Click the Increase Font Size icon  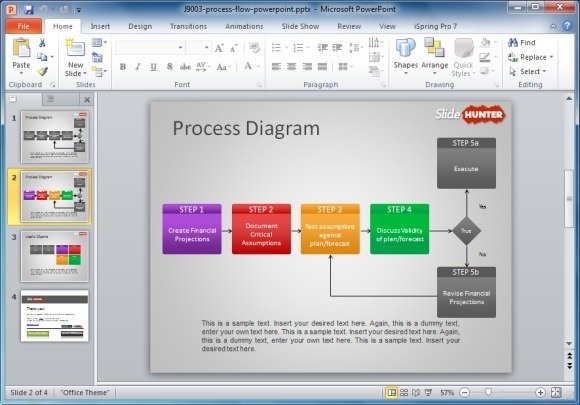tap(219, 48)
